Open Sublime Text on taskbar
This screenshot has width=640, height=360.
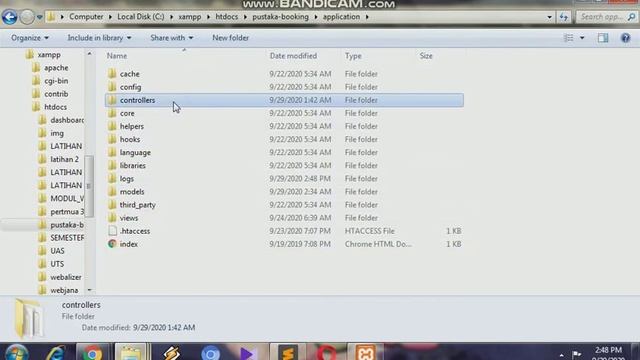coord(288,353)
